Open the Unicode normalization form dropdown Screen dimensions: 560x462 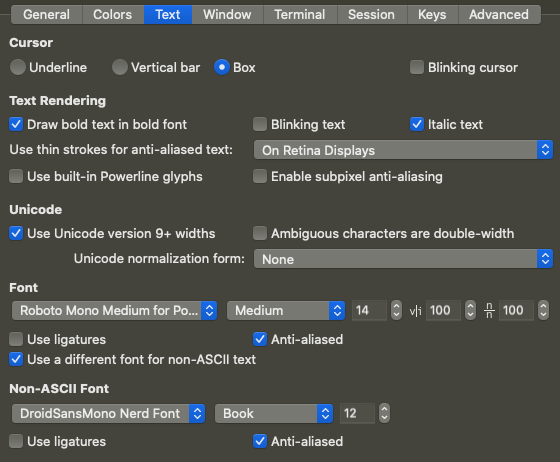(x=403, y=259)
